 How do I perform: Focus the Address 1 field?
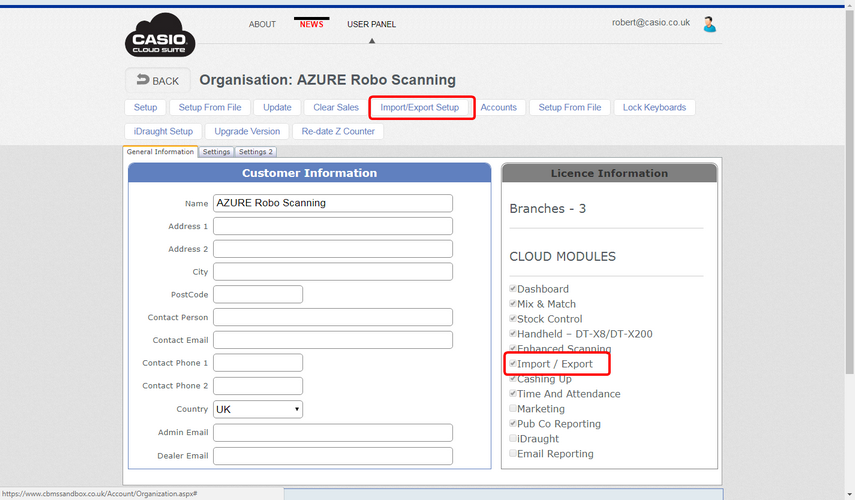pos(333,226)
